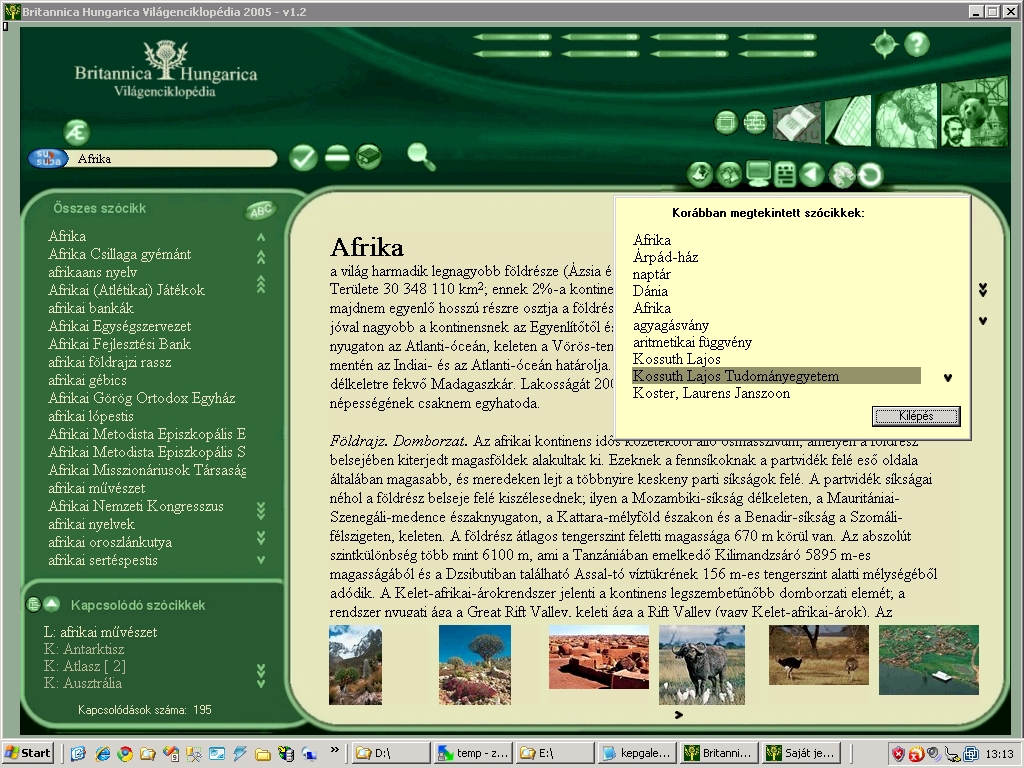Click the small round icon left of Kapcsolódó szócikkek
The width and height of the screenshot is (1024, 768).
[x=33, y=604]
